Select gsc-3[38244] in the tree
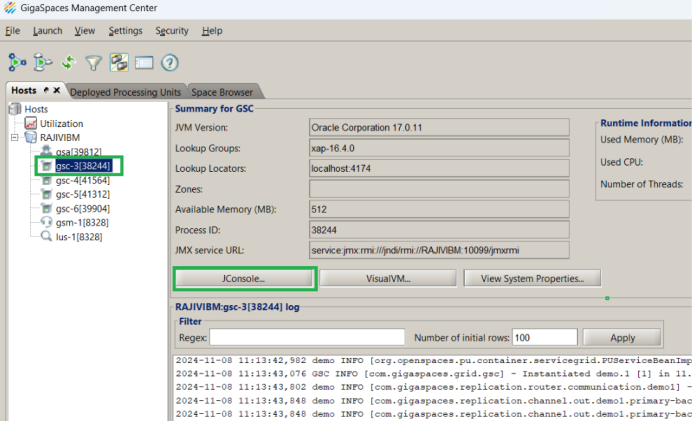Image resolution: width=692 pixels, height=421 pixels. click(x=83, y=166)
